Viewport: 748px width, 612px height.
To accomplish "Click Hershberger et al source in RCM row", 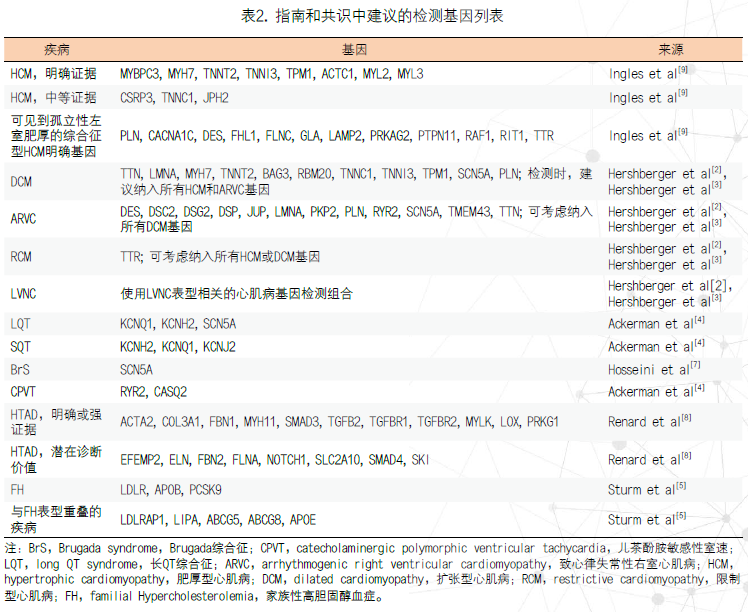I will [x=667, y=257].
